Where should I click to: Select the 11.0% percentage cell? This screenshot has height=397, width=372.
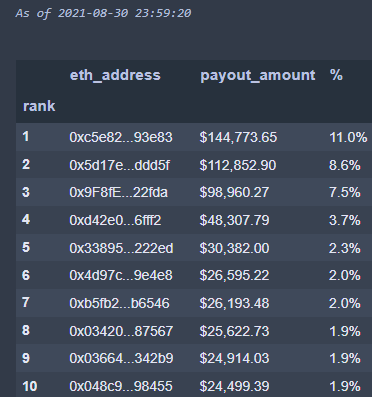(348, 137)
